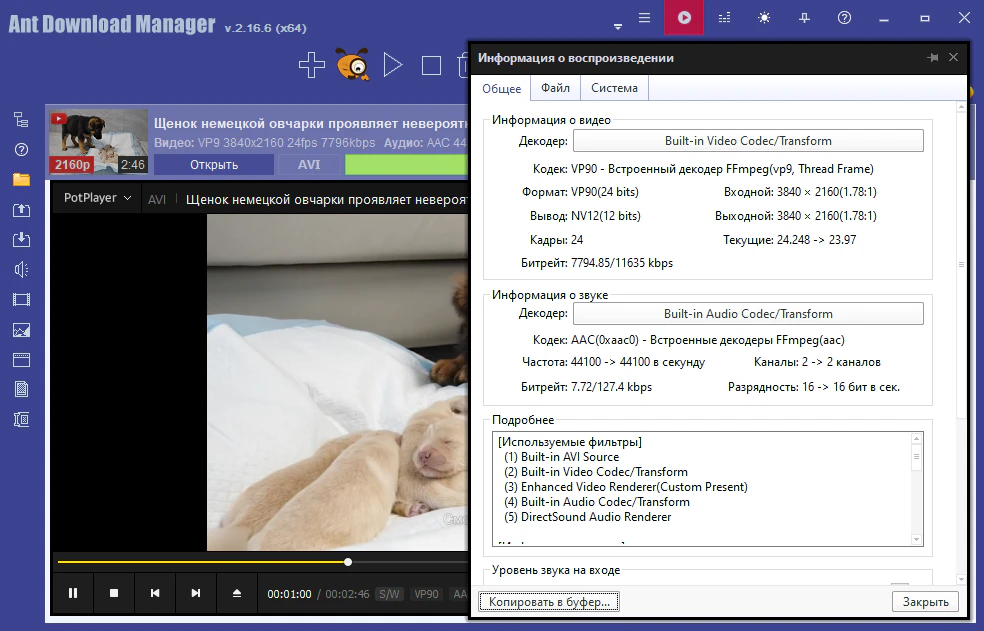
Task: Expand the PotPlayer dropdown menu
Action: coord(97,198)
